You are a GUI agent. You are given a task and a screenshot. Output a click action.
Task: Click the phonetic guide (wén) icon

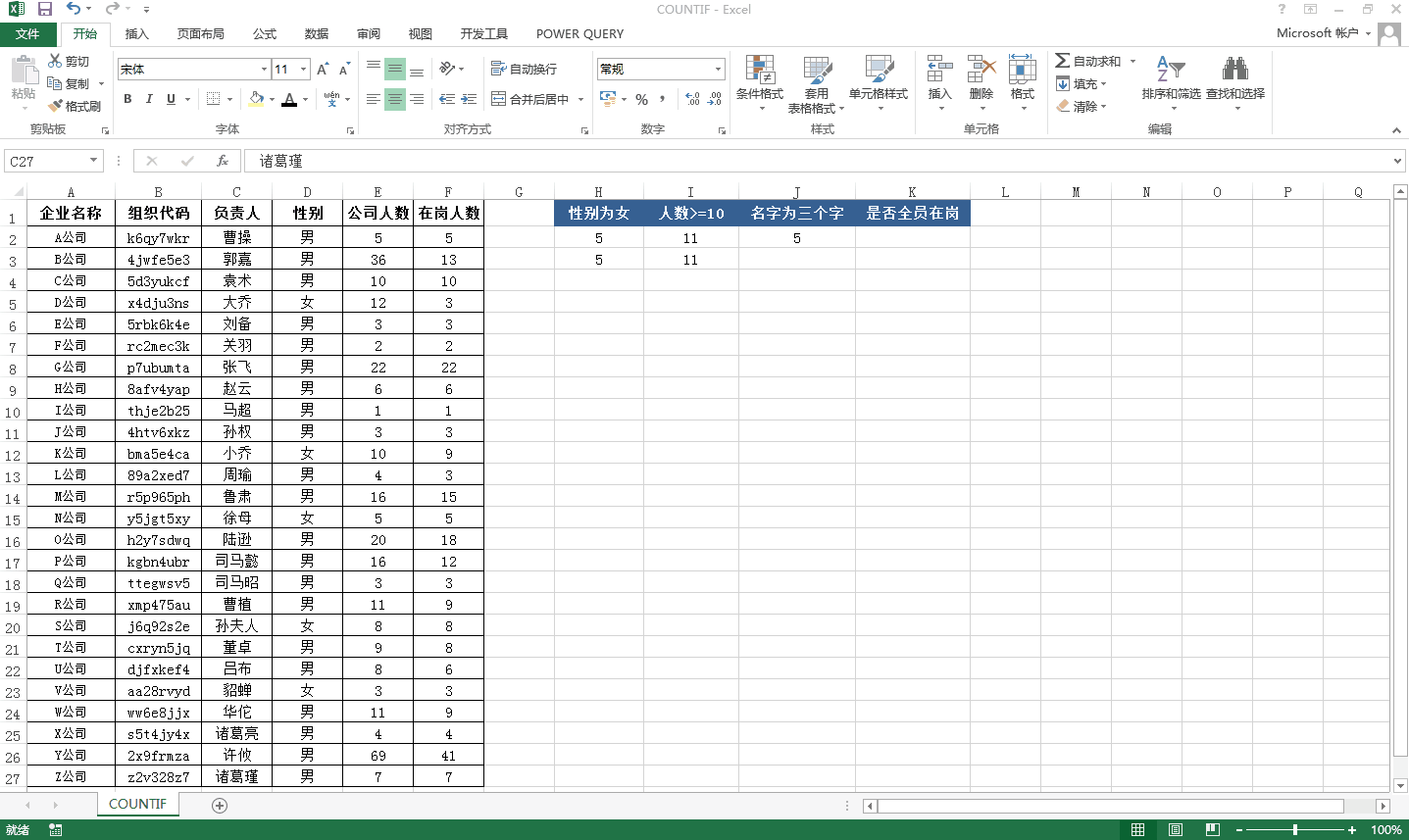332,99
